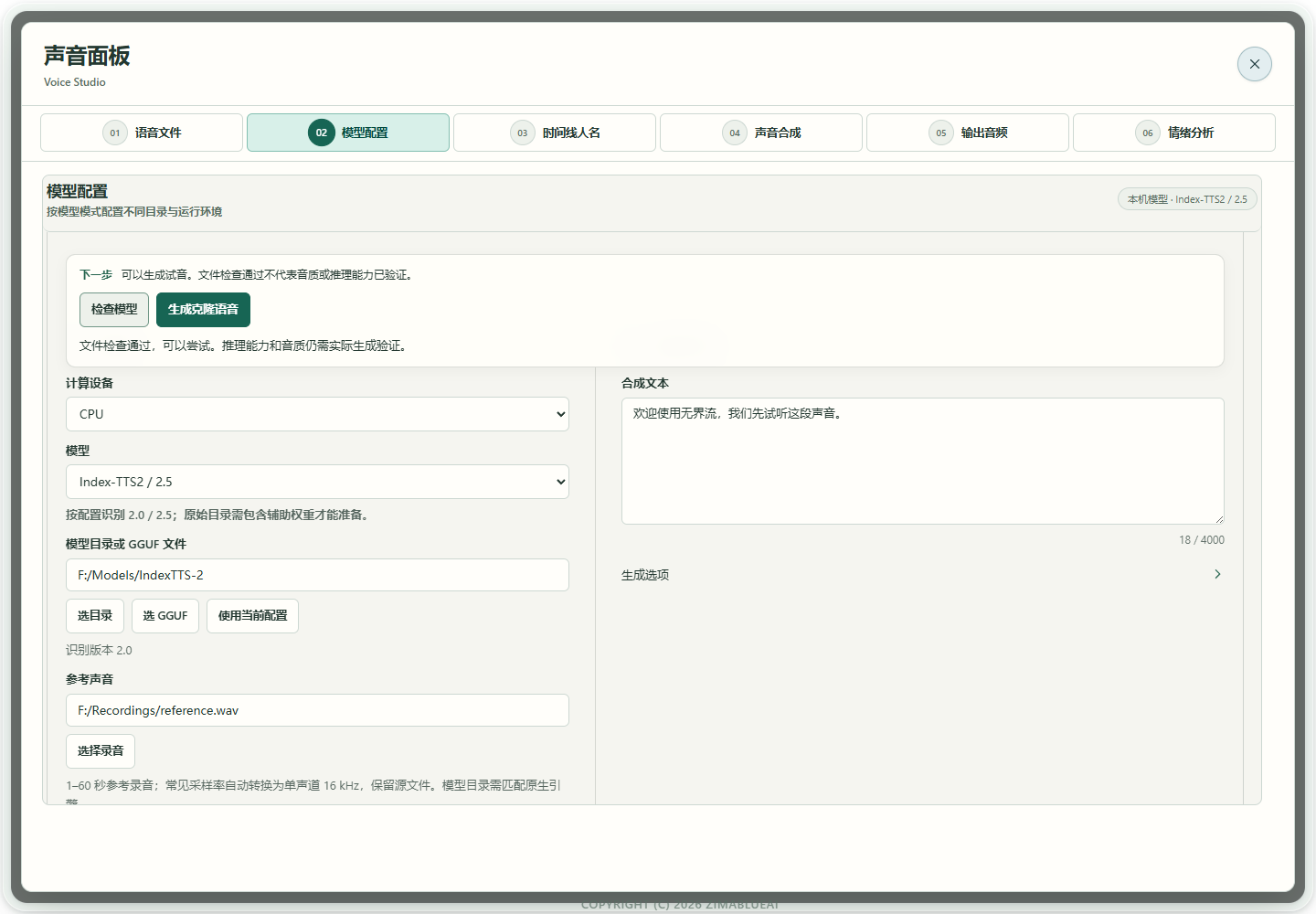This screenshot has width=1316, height=914.
Task: Click the 识别版本 2.0 text
Action: point(99,651)
